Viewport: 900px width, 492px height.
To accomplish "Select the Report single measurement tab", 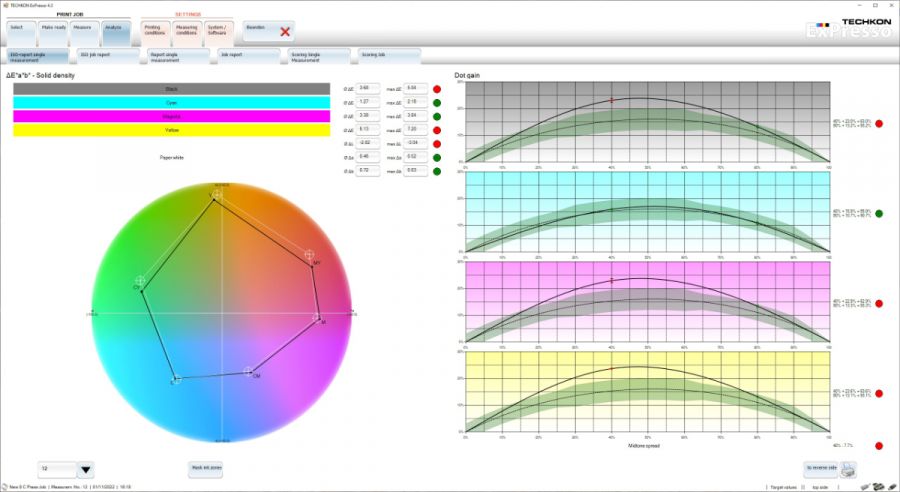I will [x=178, y=56].
